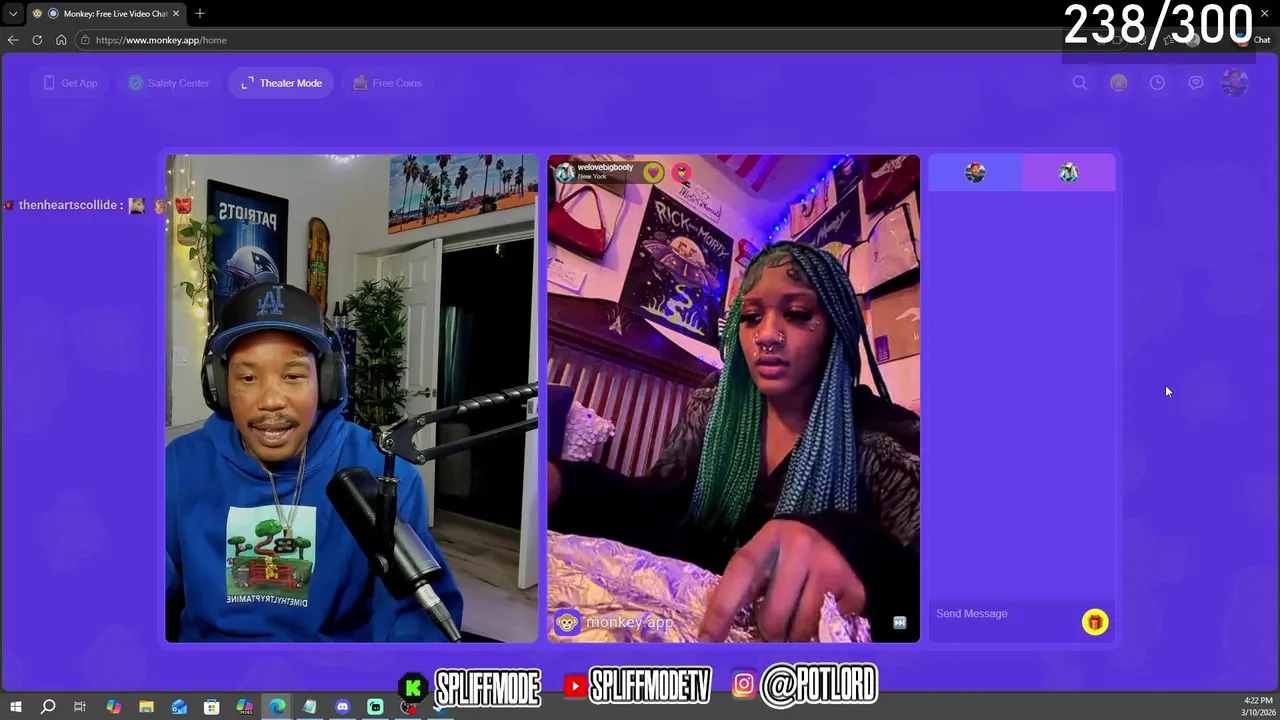1280x720 pixels.
Task: Open the Windows Start menu
Action: [15, 707]
